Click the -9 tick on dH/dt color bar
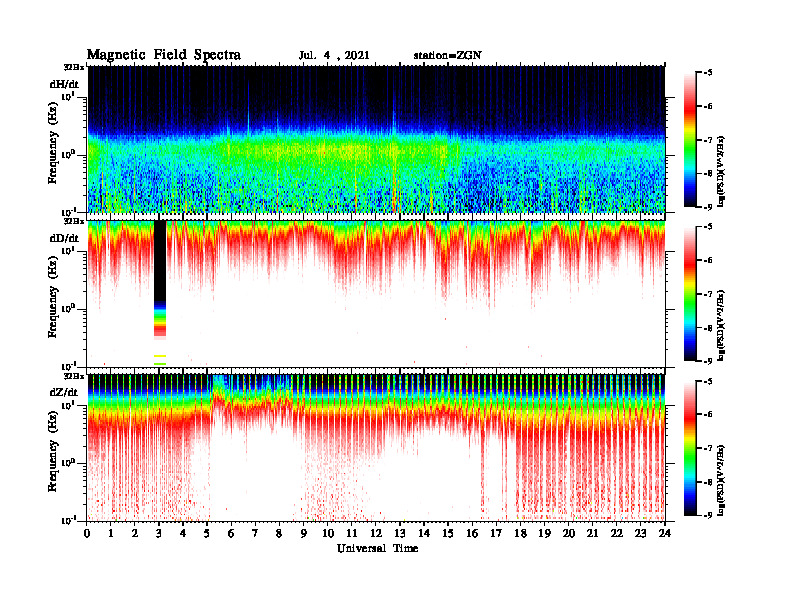The image size is (792, 612). (708, 207)
